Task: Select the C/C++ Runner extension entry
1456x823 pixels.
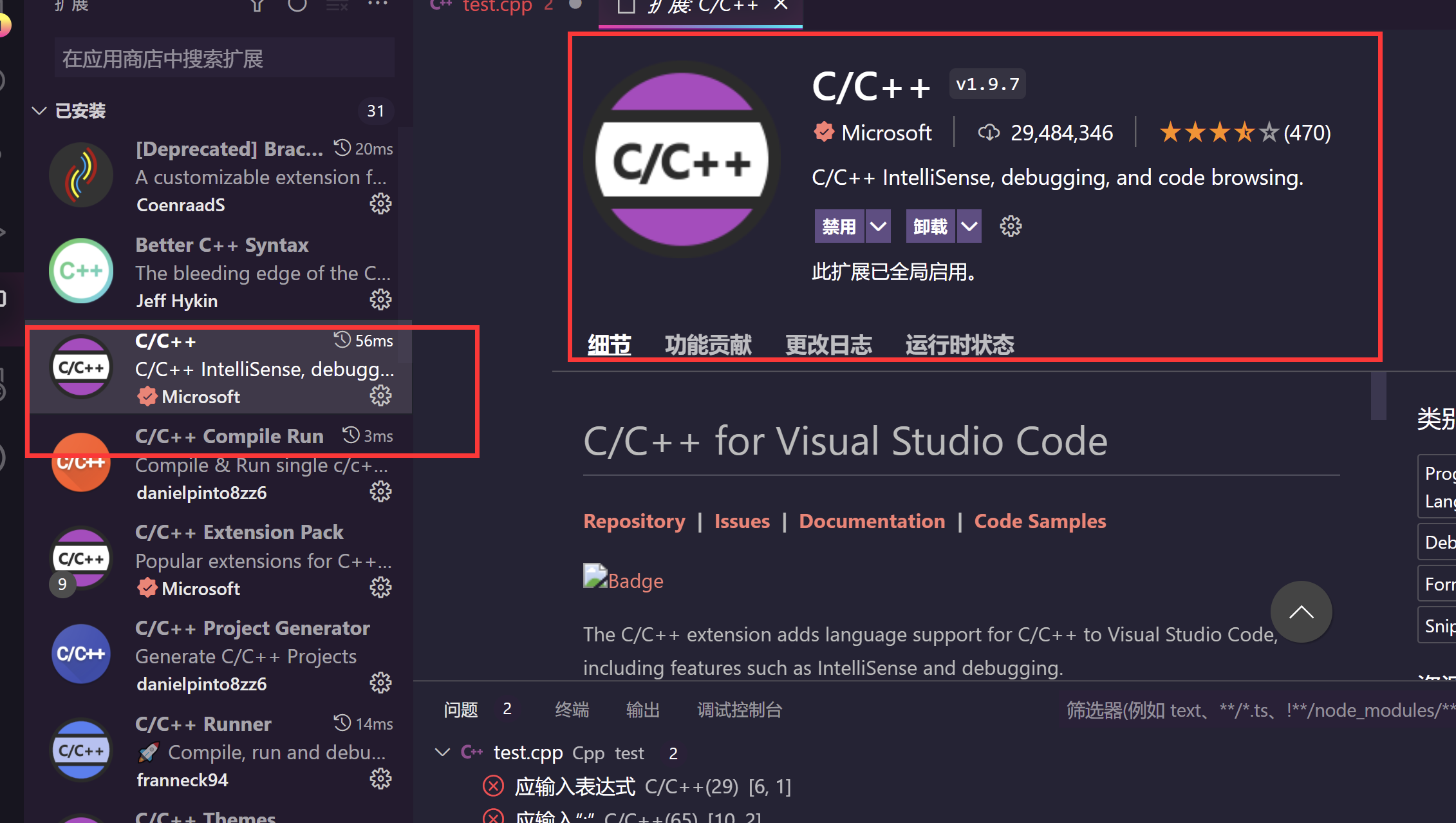Action: (x=218, y=751)
